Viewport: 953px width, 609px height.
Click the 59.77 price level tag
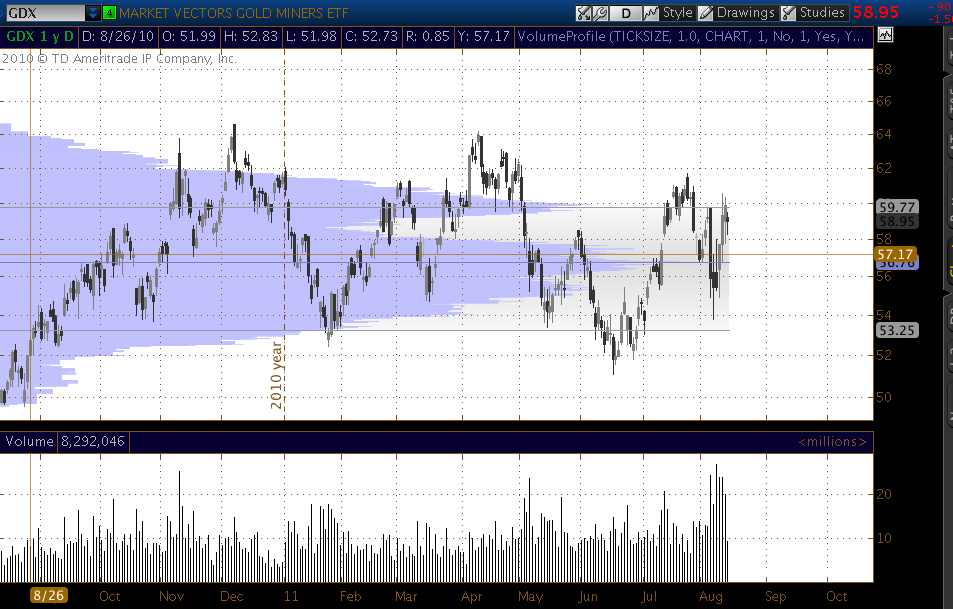pyautogui.click(x=896, y=207)
